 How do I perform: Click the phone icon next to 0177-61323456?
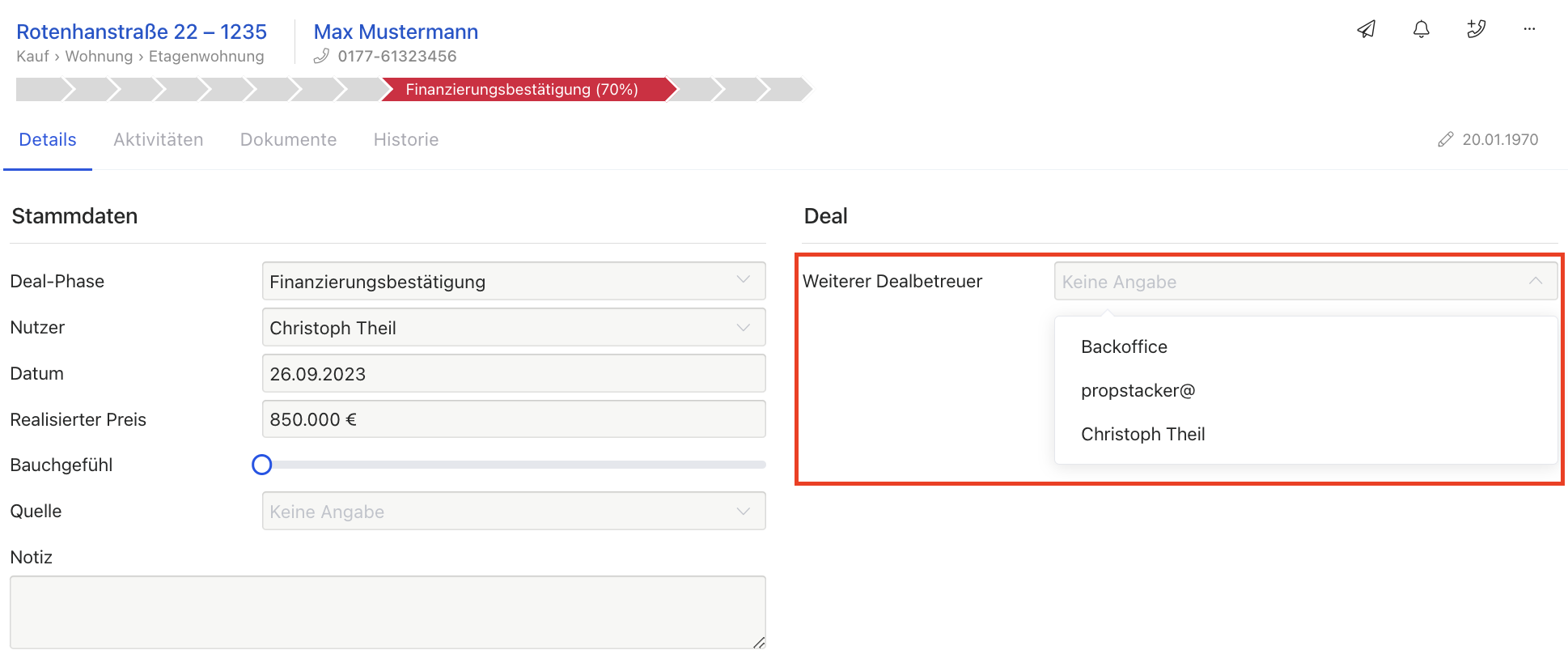coord(321,56)
